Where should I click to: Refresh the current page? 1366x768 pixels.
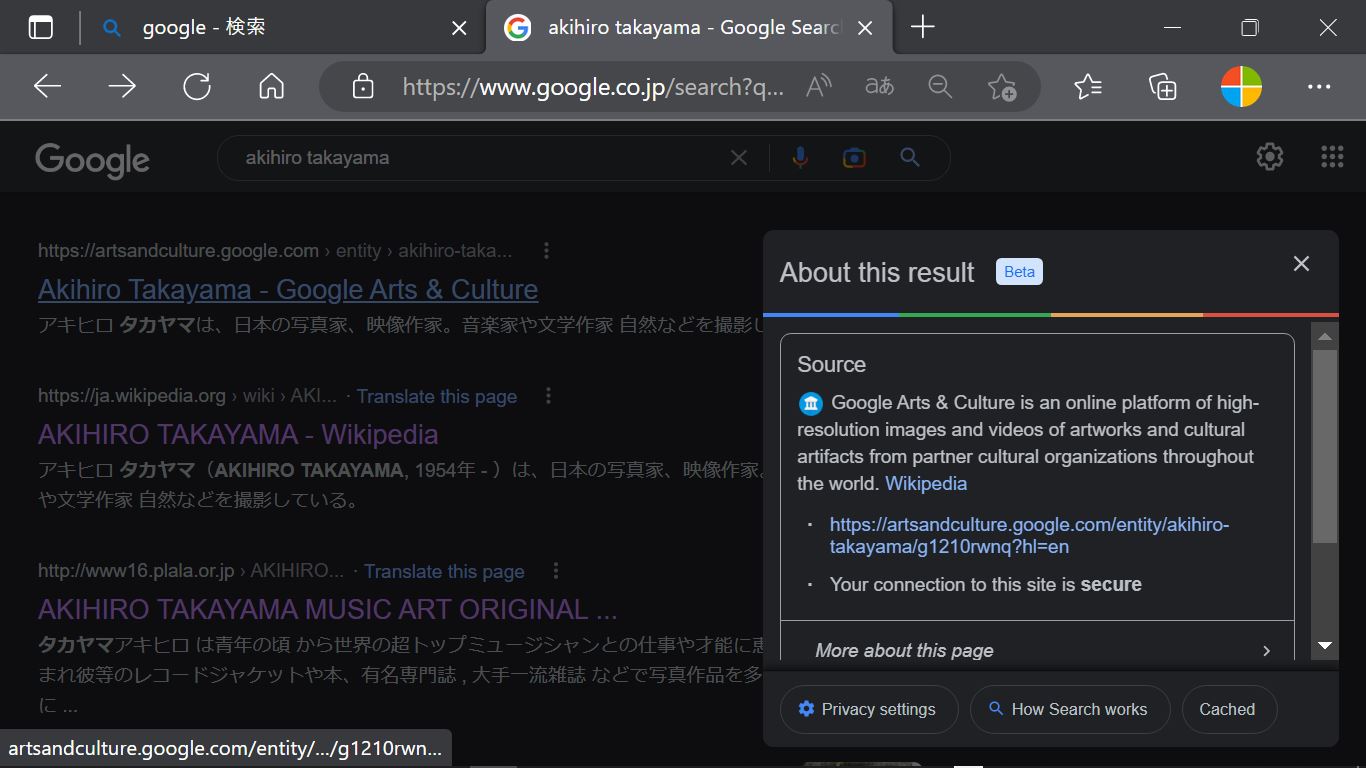point(197,87)
